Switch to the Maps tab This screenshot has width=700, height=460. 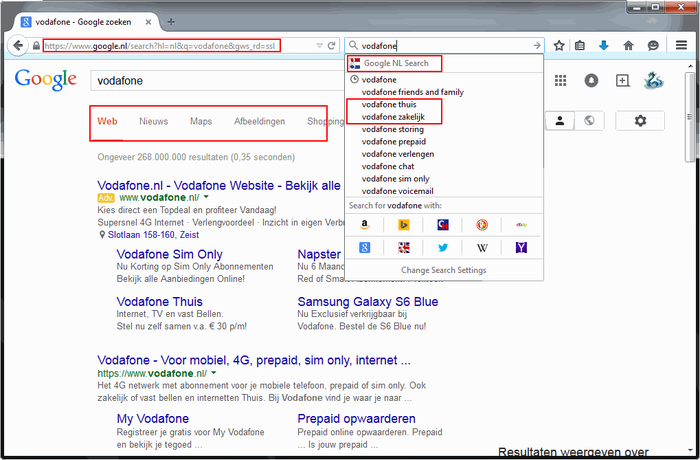coord(201,121)
